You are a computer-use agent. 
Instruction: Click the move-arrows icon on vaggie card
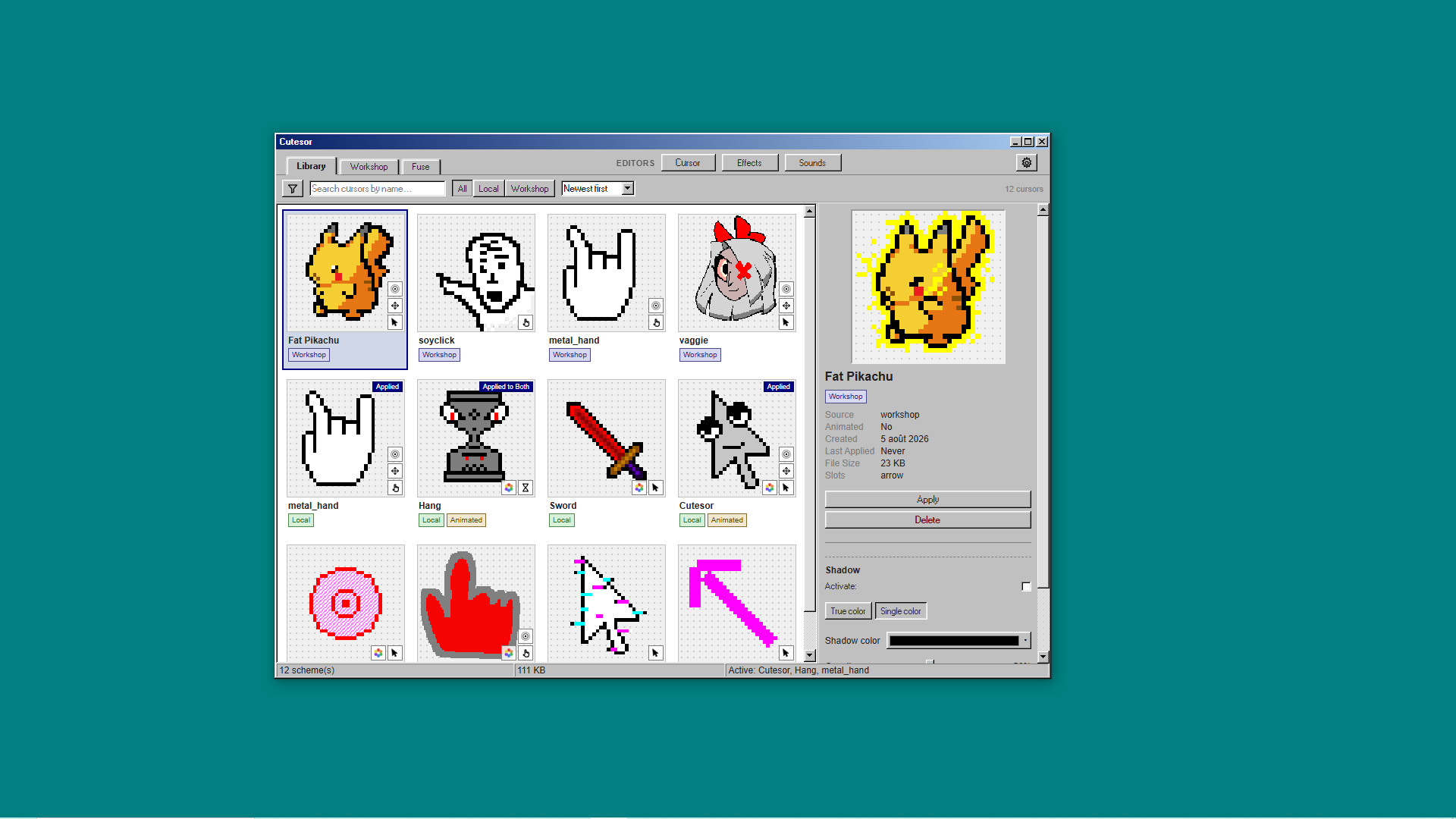tap(786, 306)
